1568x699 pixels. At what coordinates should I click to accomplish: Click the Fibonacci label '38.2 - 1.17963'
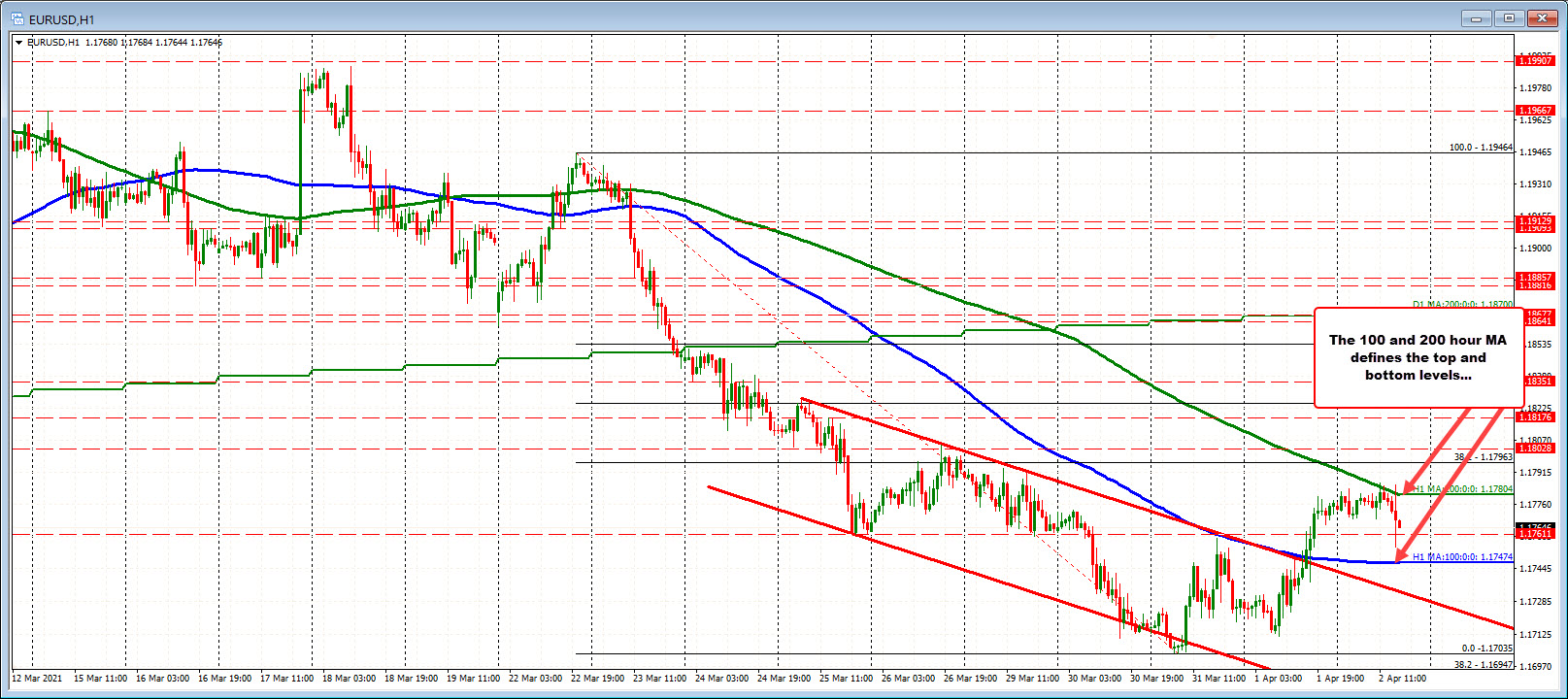(x=1483, y=457)
